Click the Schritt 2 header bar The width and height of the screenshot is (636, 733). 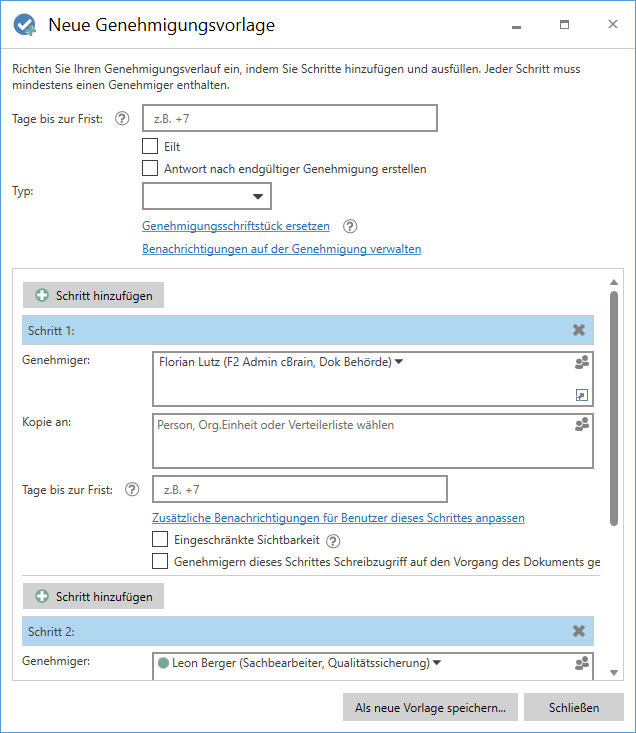[308, 631]
